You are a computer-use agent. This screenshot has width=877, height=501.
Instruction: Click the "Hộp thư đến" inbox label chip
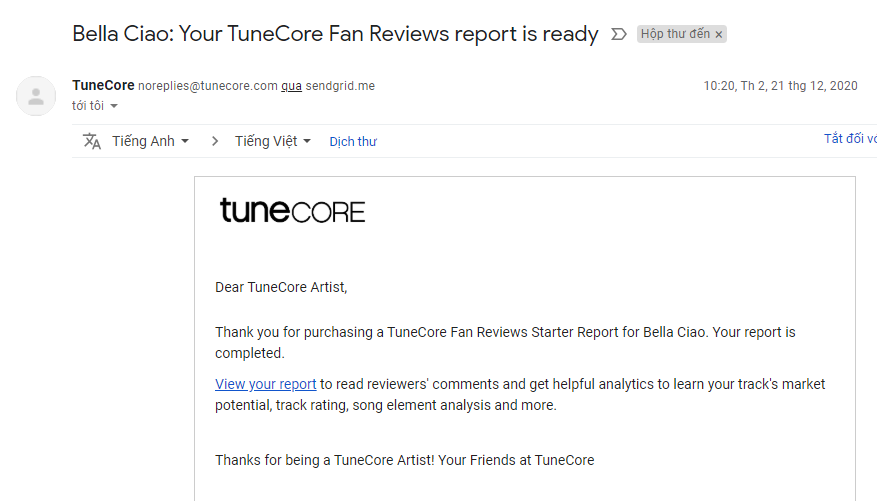coord(675,34)
